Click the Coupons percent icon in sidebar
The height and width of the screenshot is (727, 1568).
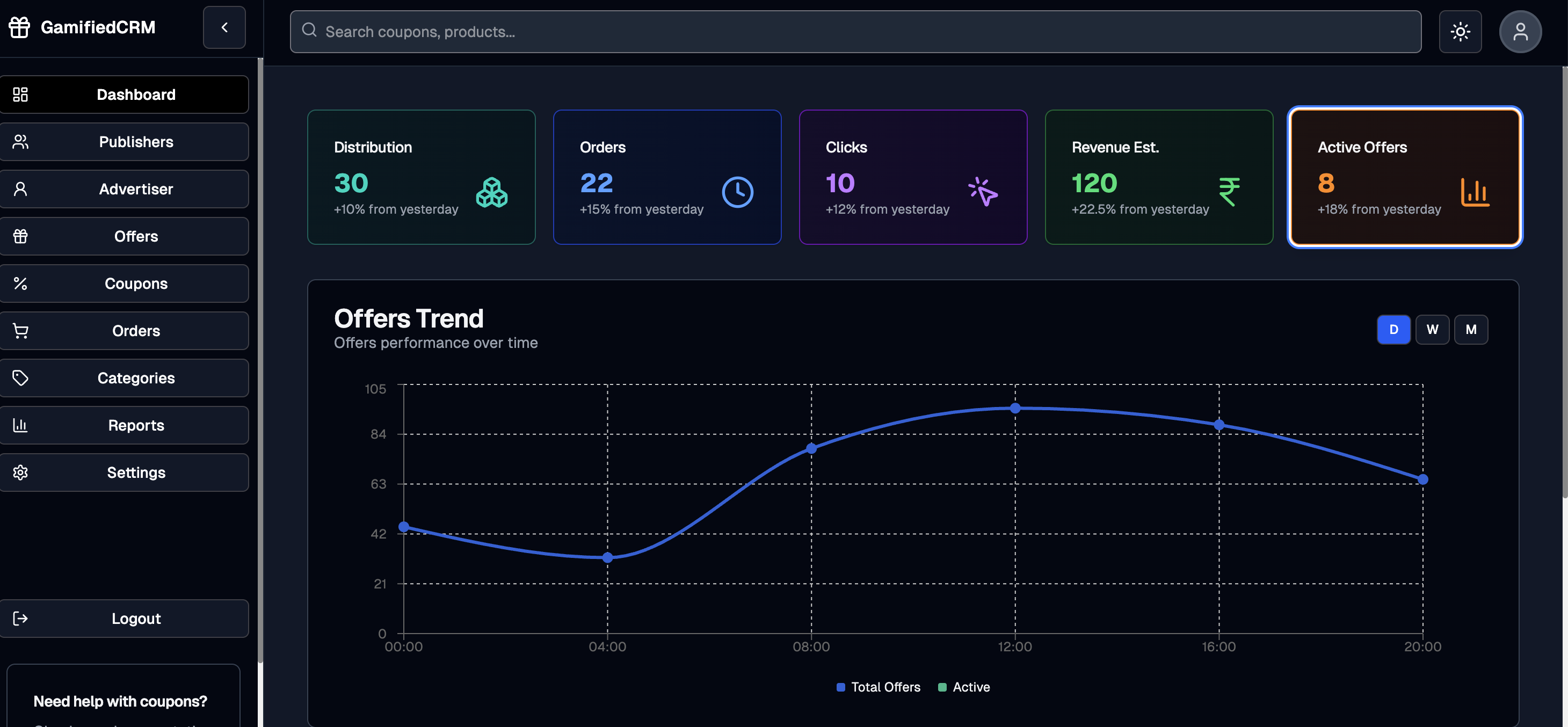pos(21,283)
